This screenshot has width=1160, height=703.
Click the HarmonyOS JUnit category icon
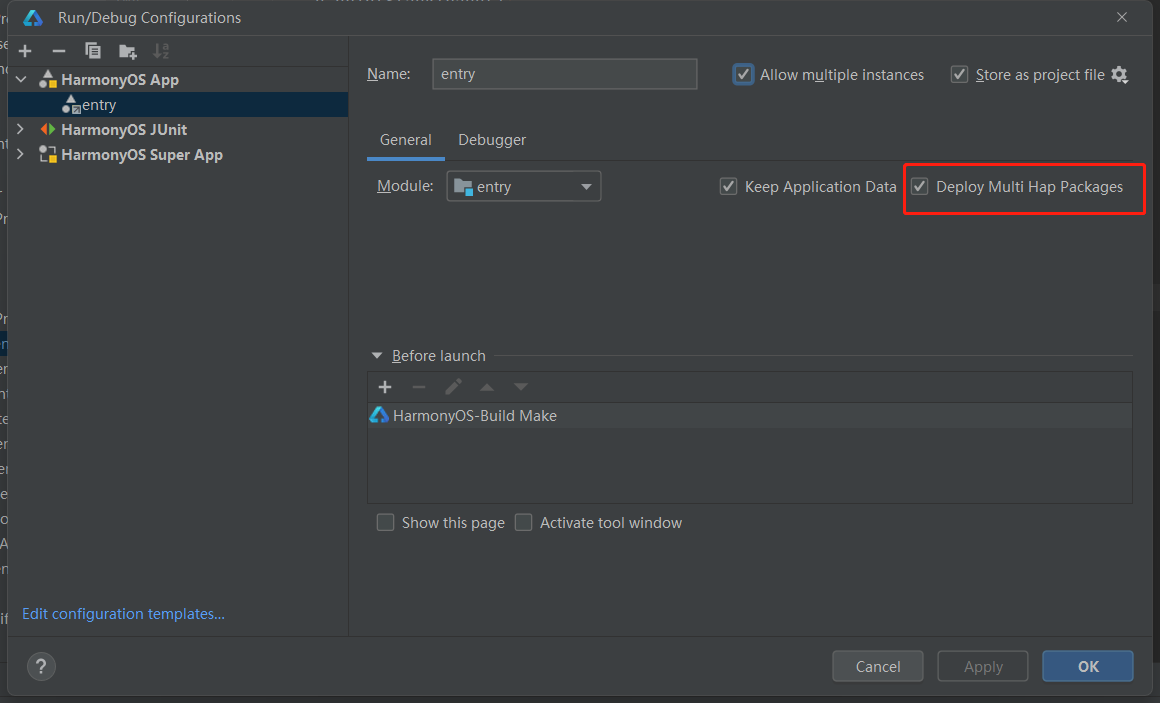[48, 130]
